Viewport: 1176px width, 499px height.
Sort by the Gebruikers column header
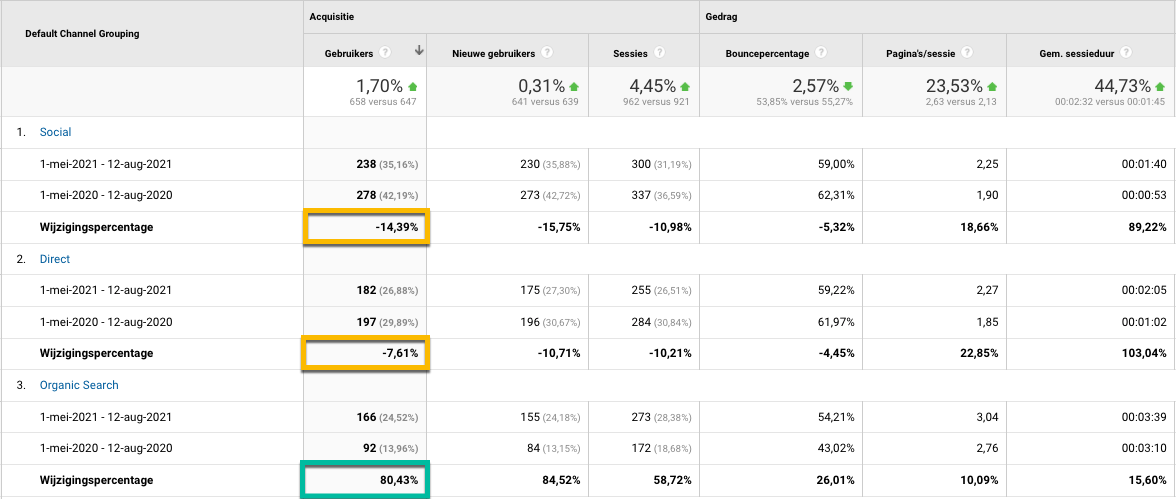[349, 53]
